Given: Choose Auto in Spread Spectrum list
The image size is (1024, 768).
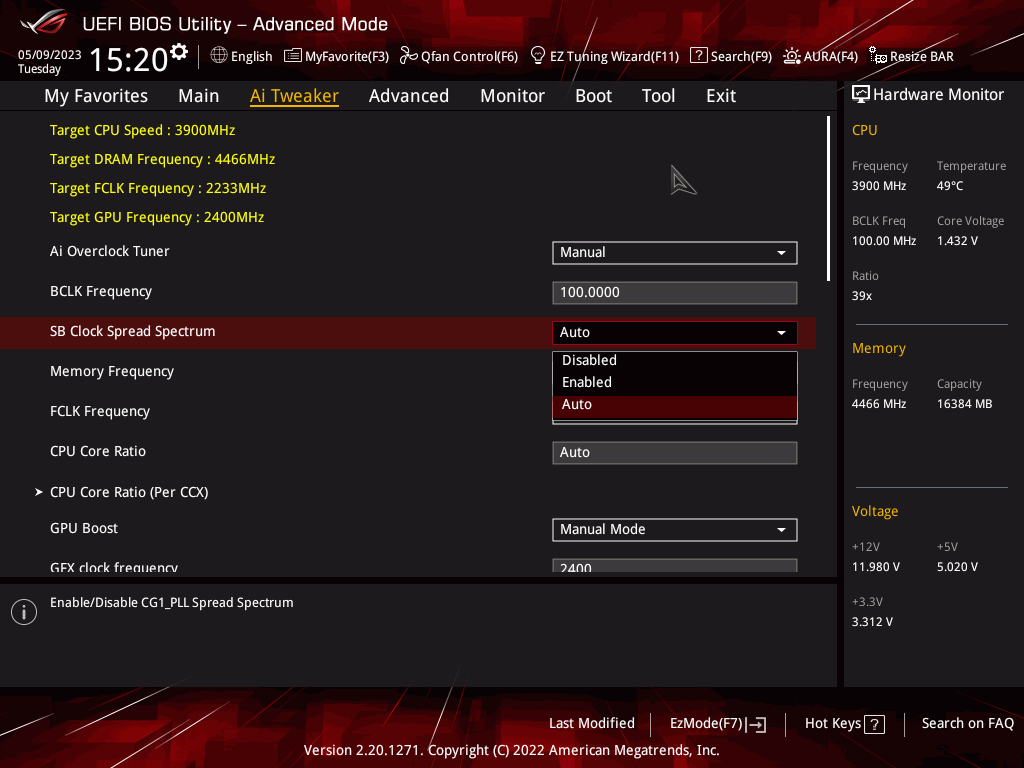Looking at the screenshot, I should tap(675, 405).
